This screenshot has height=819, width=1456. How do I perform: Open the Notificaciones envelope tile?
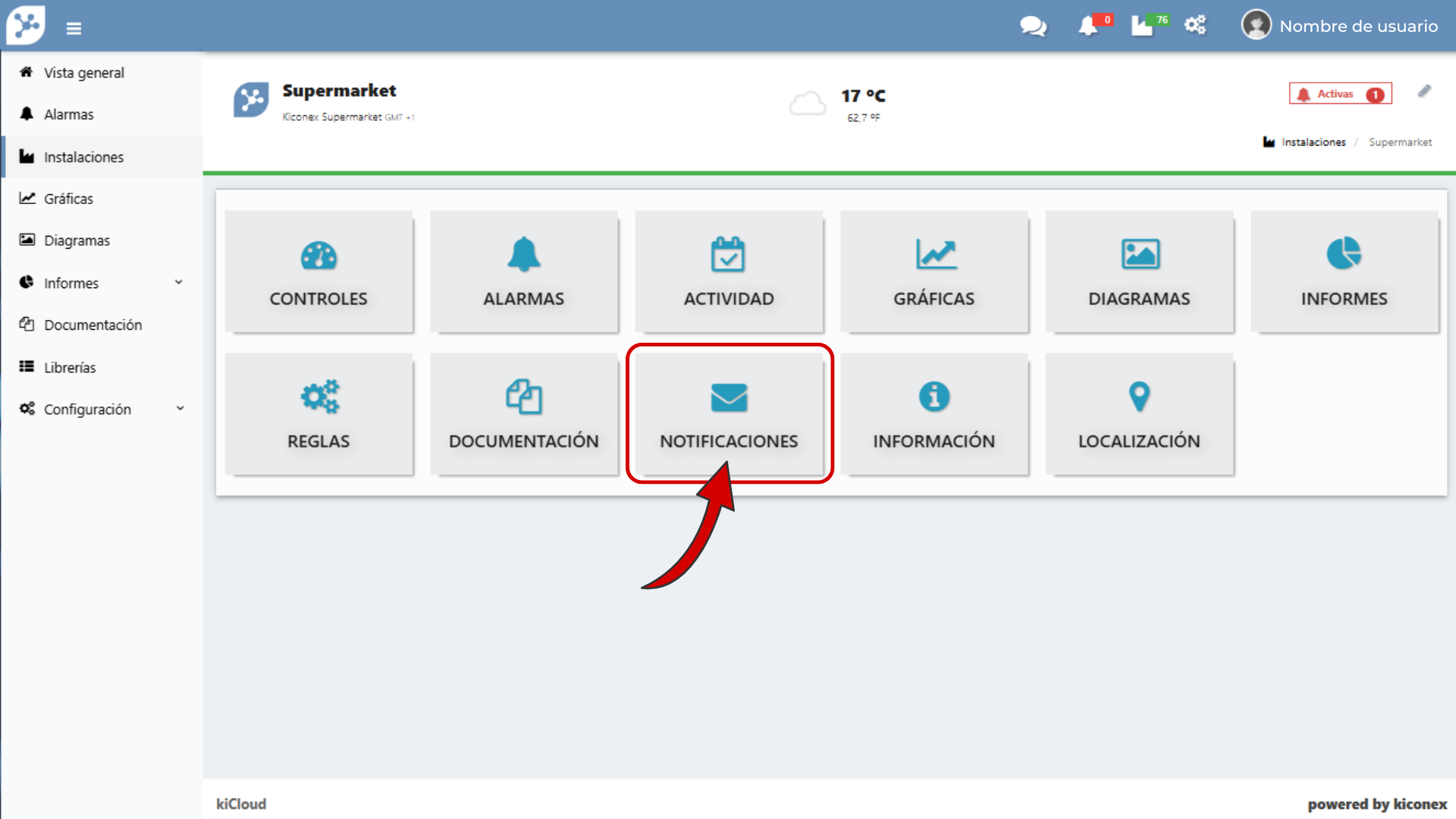(x=729, y=415)
